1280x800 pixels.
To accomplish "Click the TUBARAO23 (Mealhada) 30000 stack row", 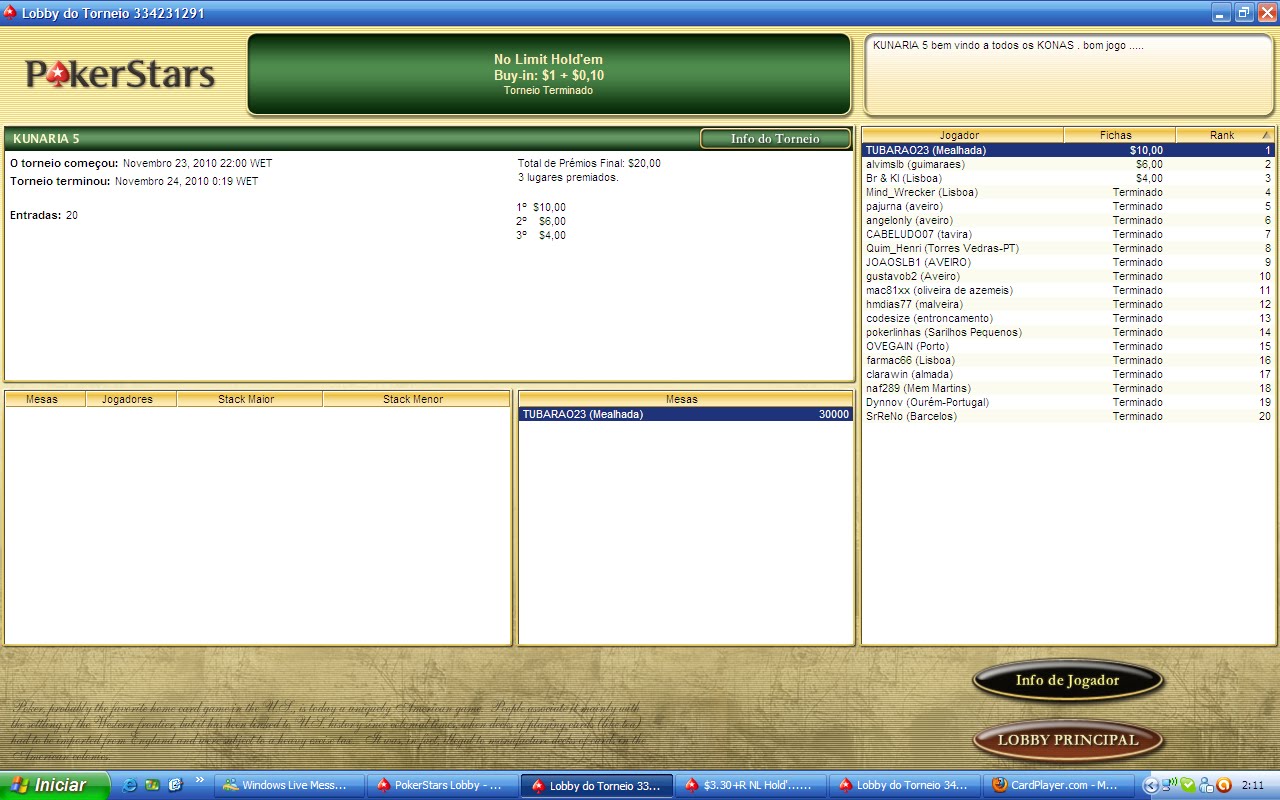I will coord(685,414).
